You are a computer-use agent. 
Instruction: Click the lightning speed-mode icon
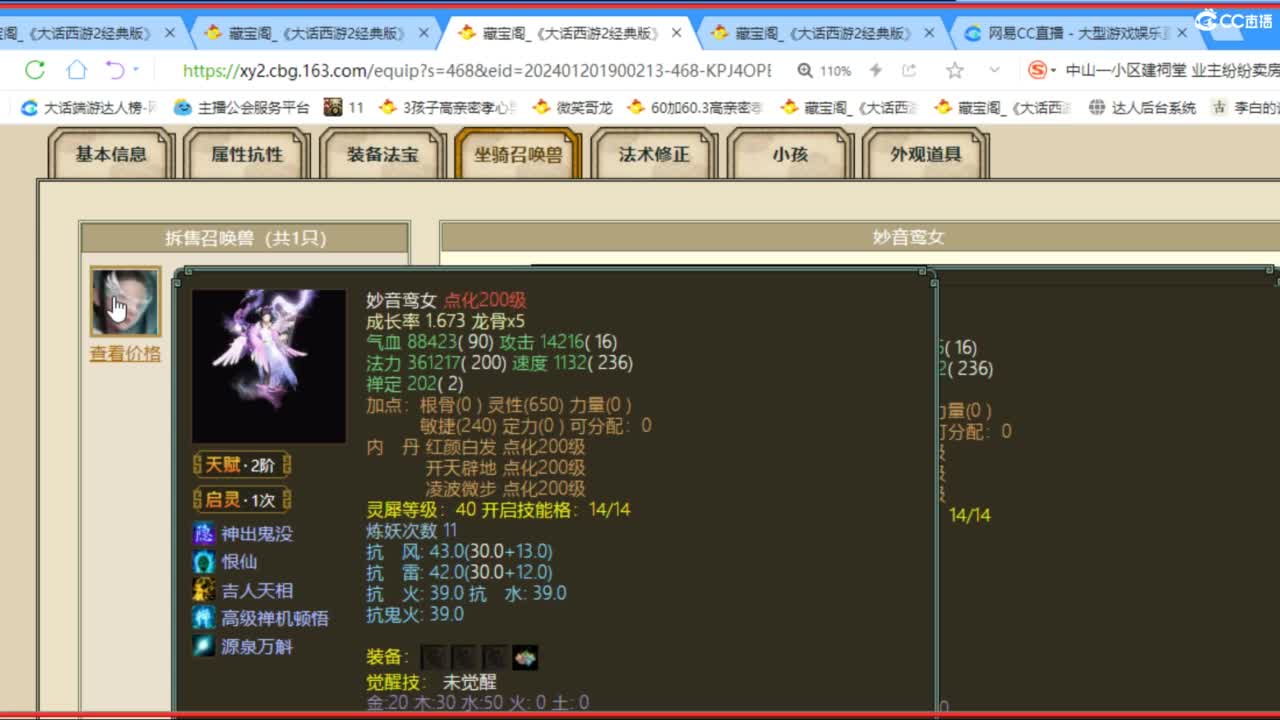tap(876, 70)
